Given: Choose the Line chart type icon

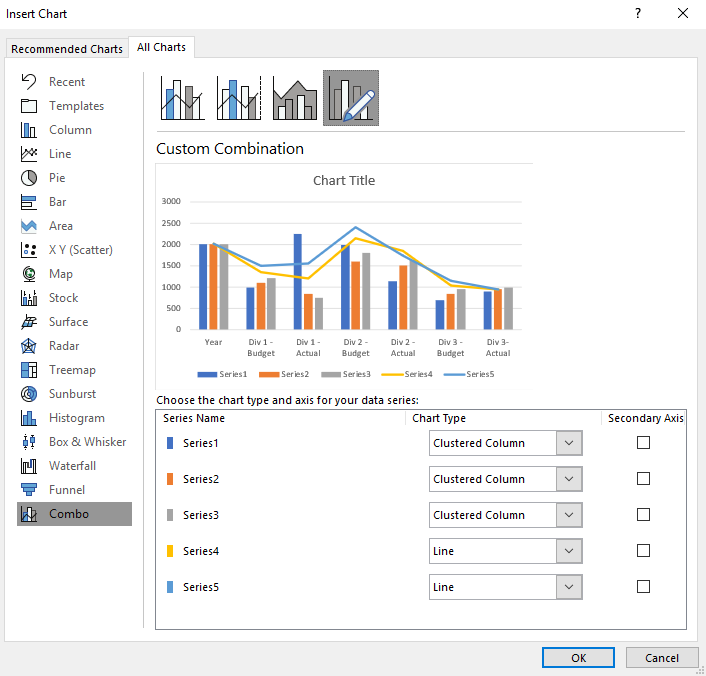Looking at the screenshot, I should pyautogui.click(x=29, y=154).
